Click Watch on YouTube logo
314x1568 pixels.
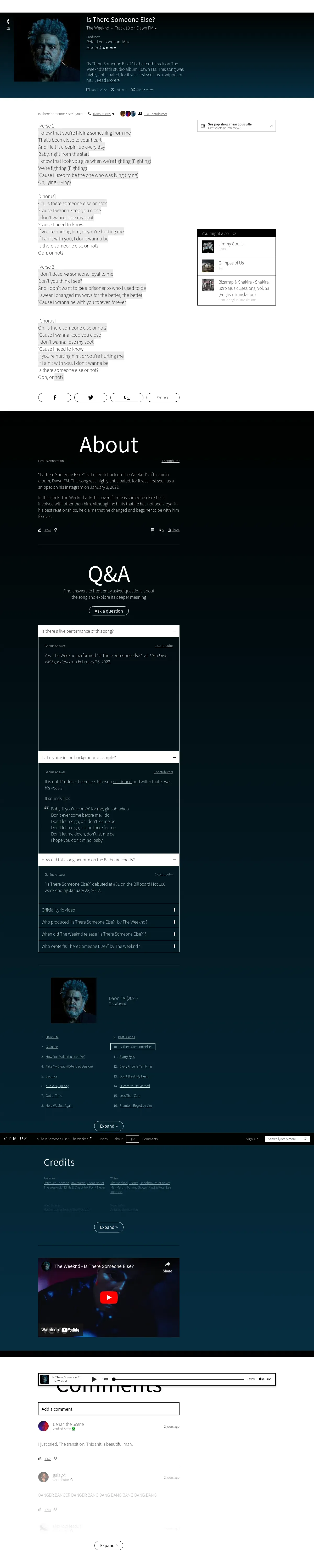(60, 1329)
